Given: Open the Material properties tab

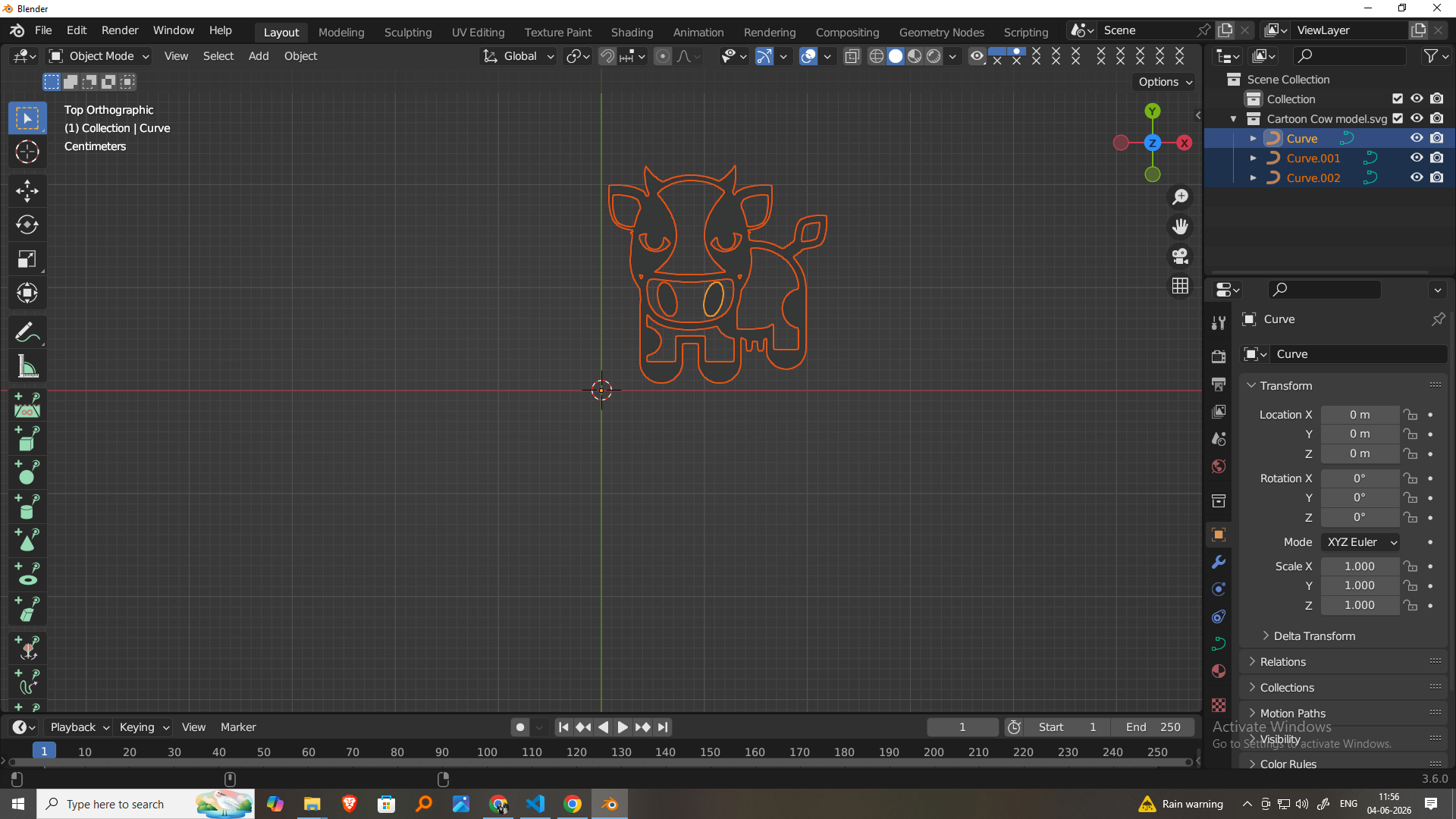Looking at the screenshot, I should coord(1219,671).
